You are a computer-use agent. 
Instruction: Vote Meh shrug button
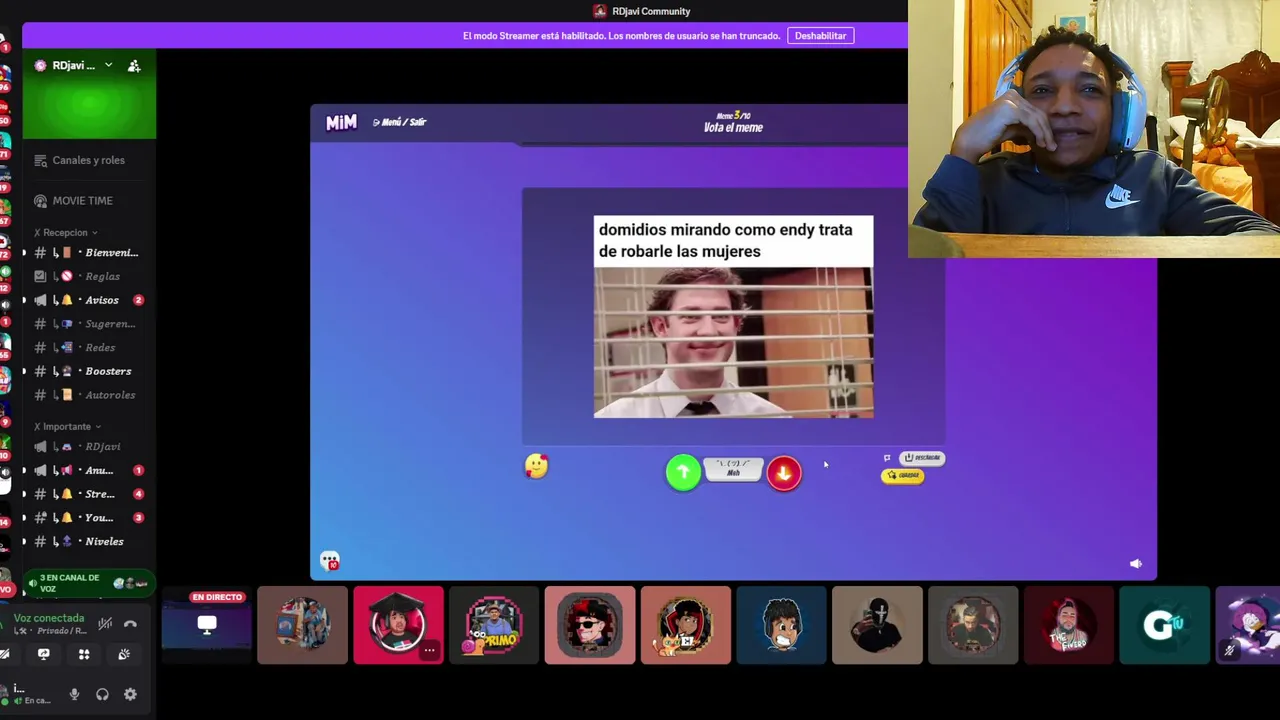(733, 469)
